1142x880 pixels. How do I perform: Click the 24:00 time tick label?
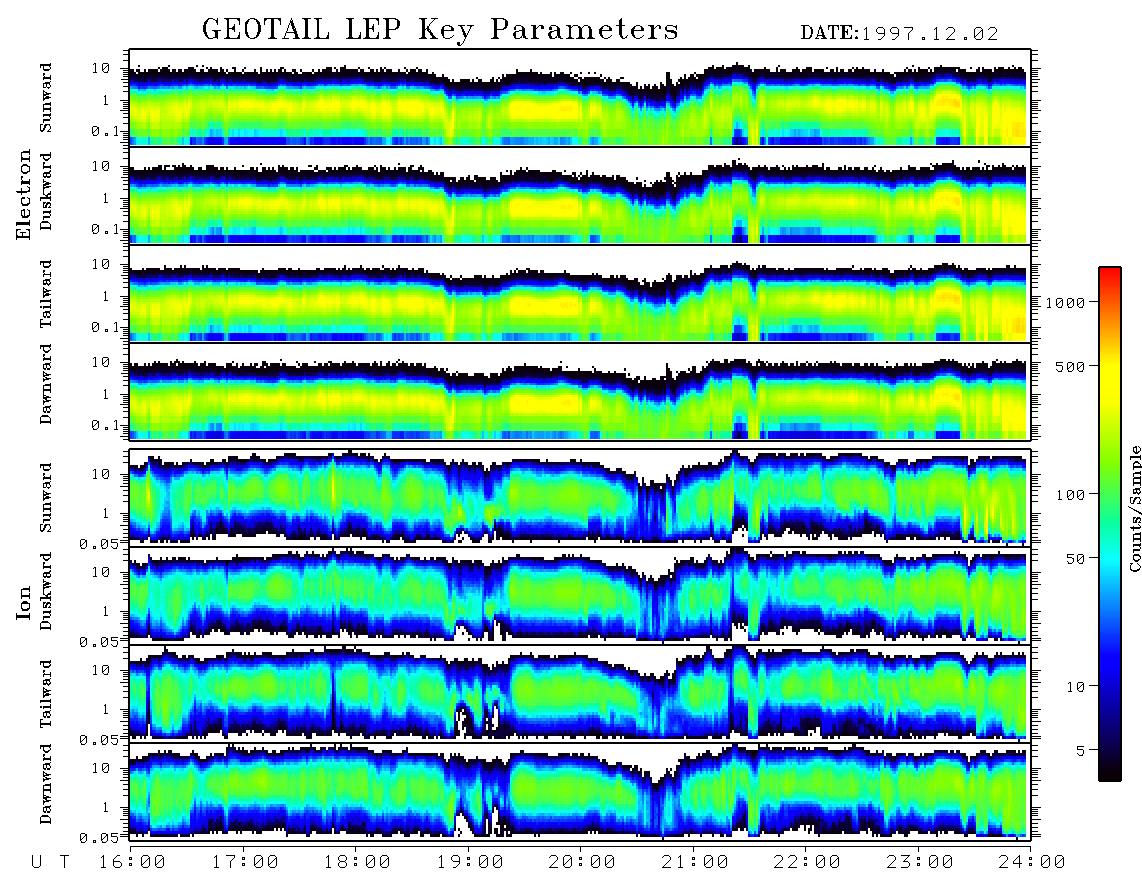(1032, 863)
